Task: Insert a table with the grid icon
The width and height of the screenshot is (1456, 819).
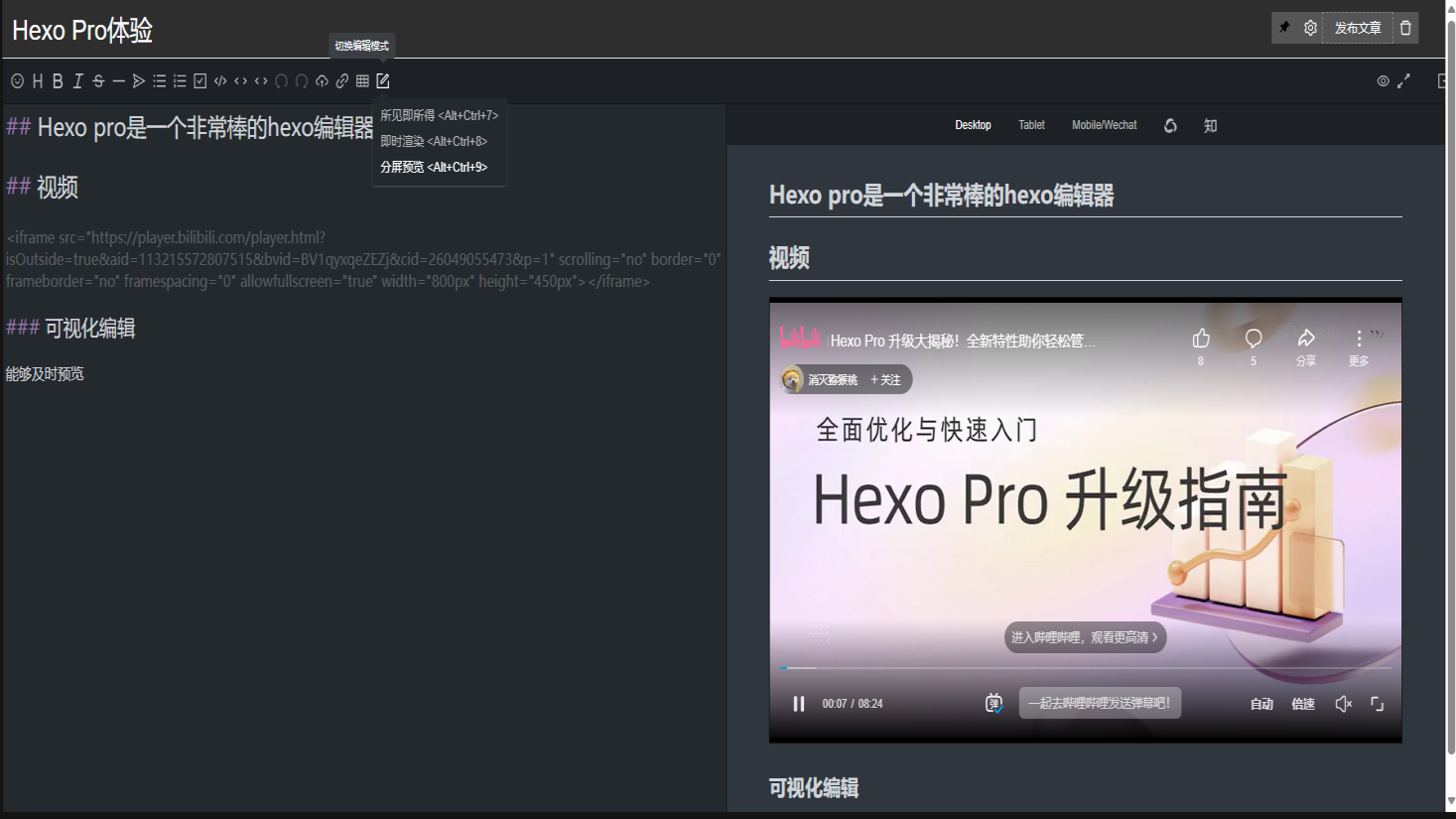Action: tap(362, 81)
